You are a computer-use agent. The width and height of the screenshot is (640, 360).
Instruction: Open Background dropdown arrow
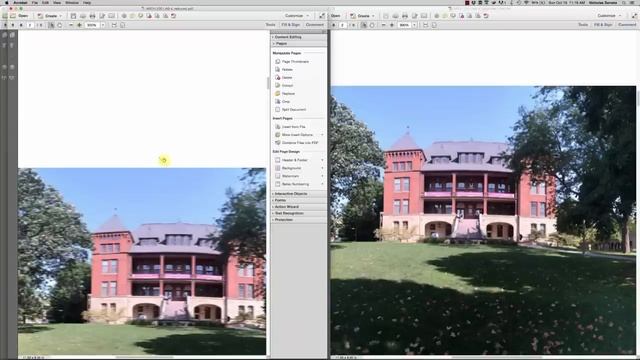point(322,168)
